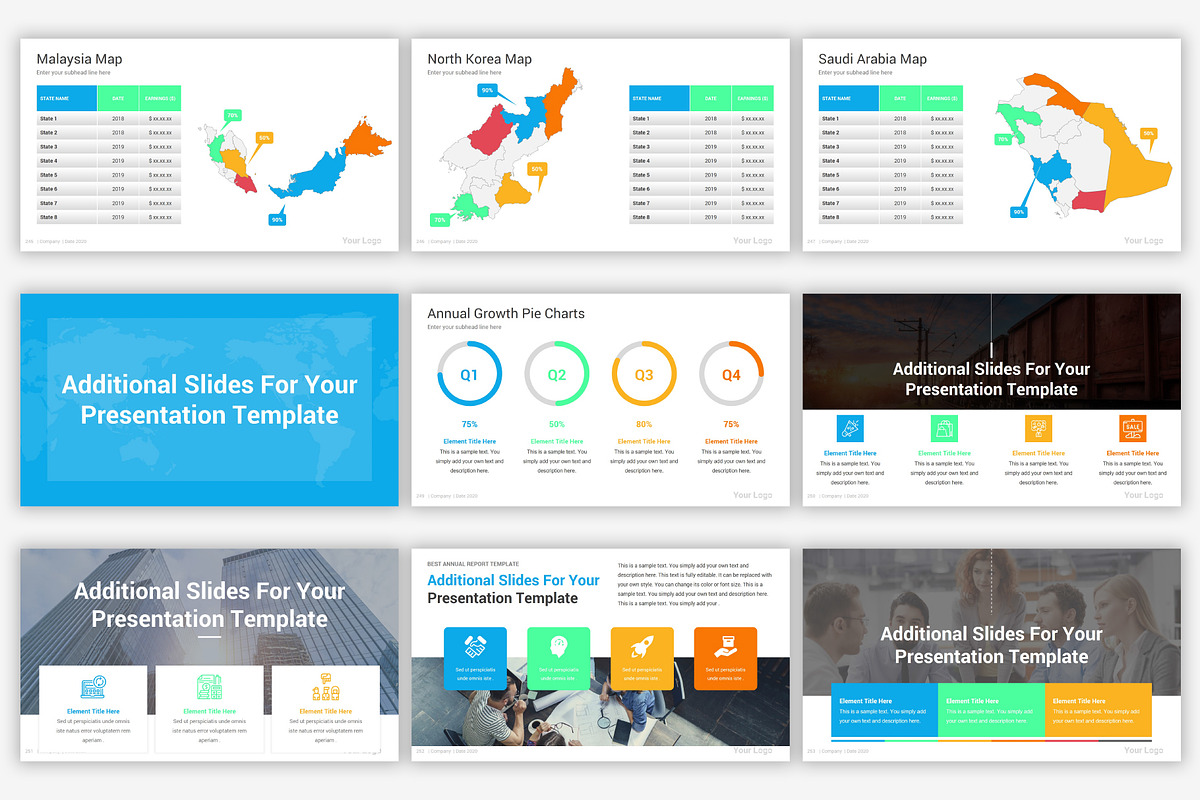Click the subhead line under North Korea Map
Image resolution: width=1200 pixels, height=800 pixels.
coord(464,73)
